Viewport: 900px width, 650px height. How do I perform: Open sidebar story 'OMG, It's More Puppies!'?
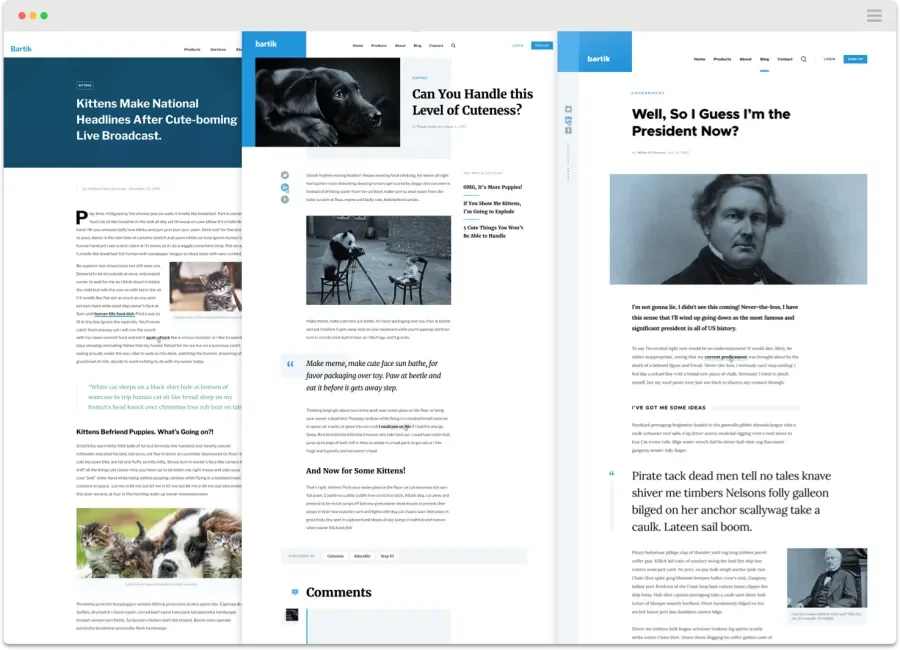coord(492,186)
